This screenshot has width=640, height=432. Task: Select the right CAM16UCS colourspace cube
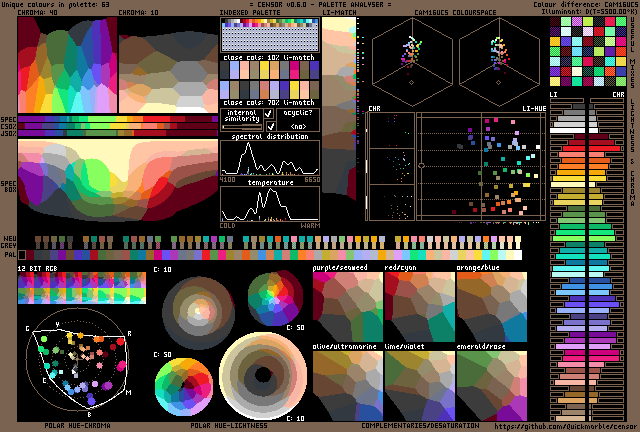click(498, 56)
